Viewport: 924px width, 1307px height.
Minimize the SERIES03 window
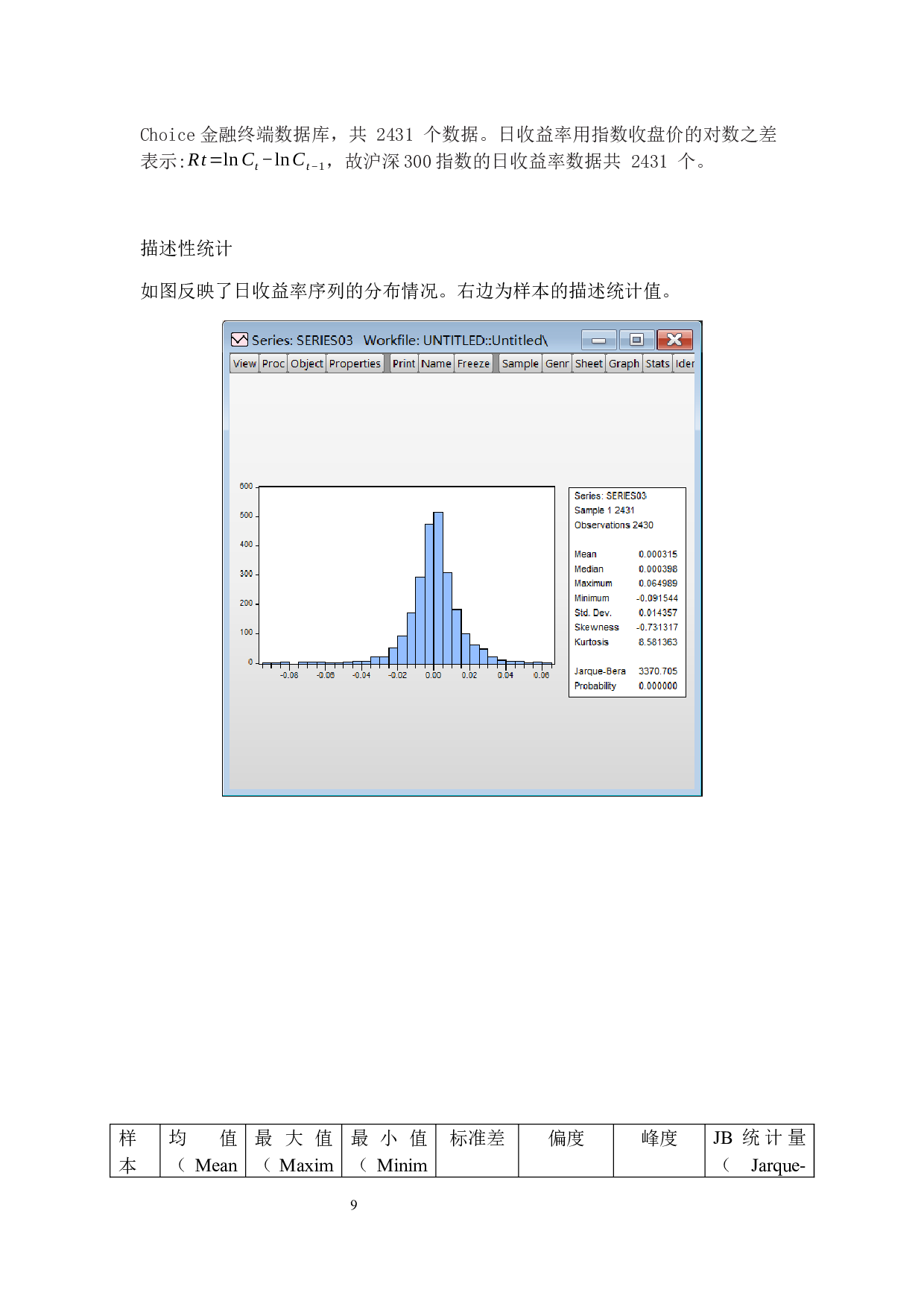598,340
